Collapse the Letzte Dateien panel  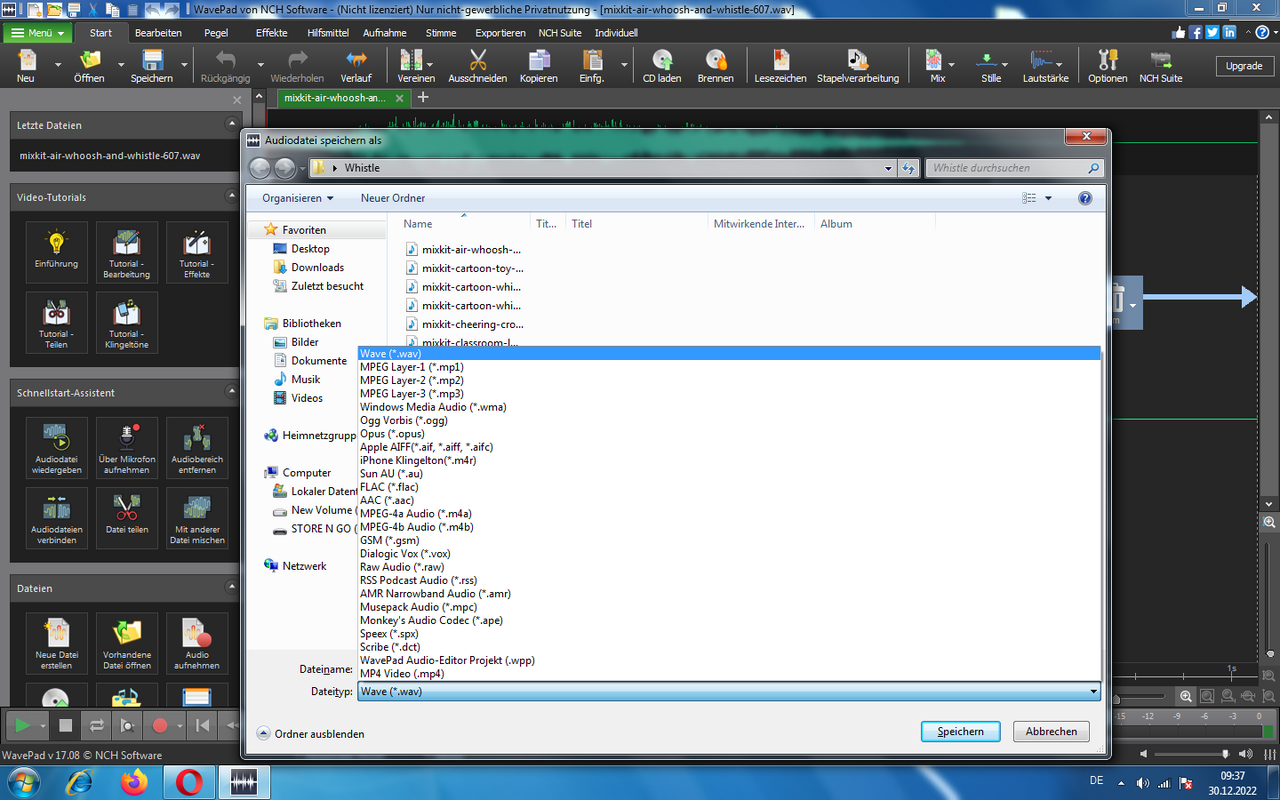pyautogui.click(x=232, y=125)
